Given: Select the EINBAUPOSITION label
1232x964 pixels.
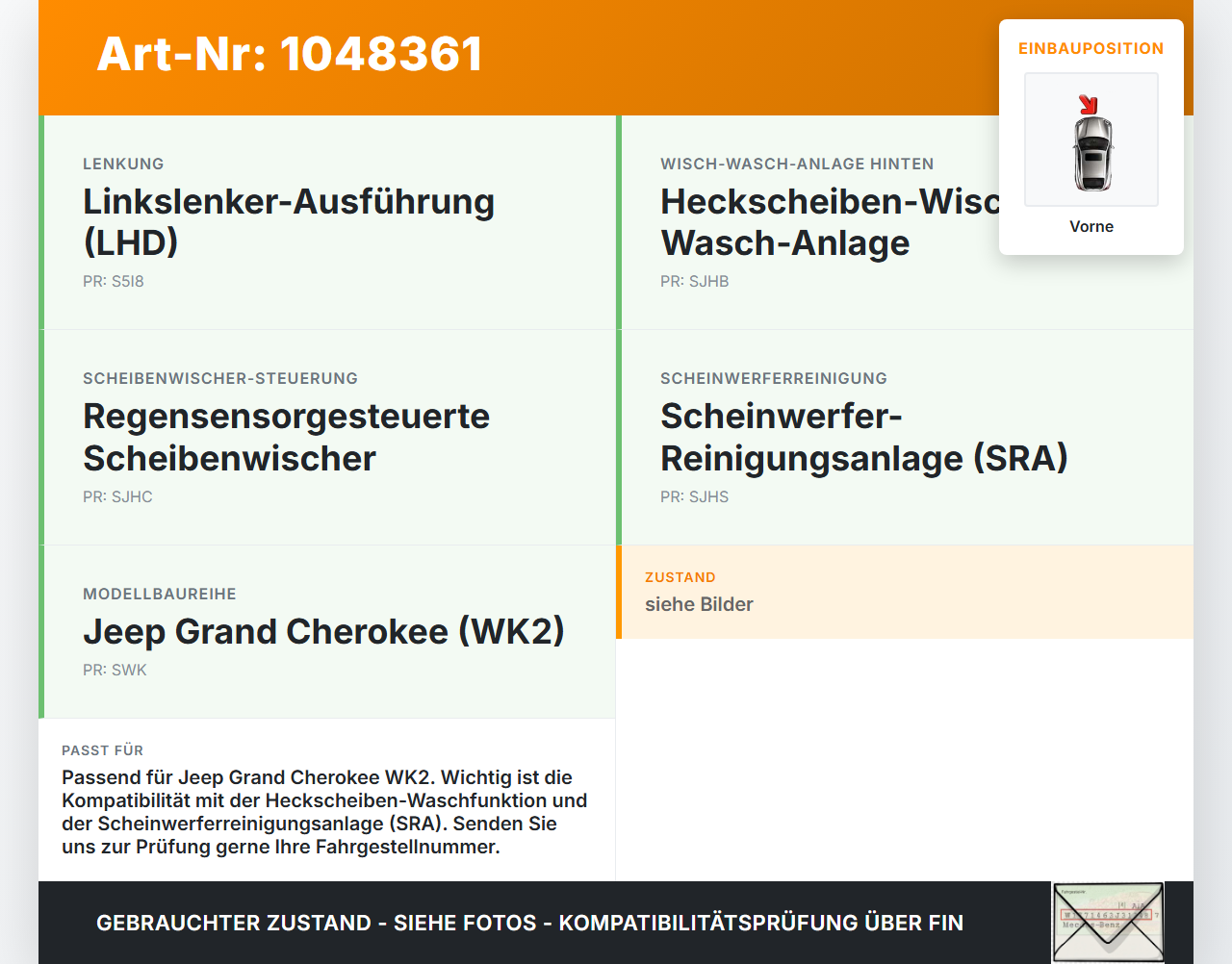Looking at the screenshot, I should point(1091,48).
